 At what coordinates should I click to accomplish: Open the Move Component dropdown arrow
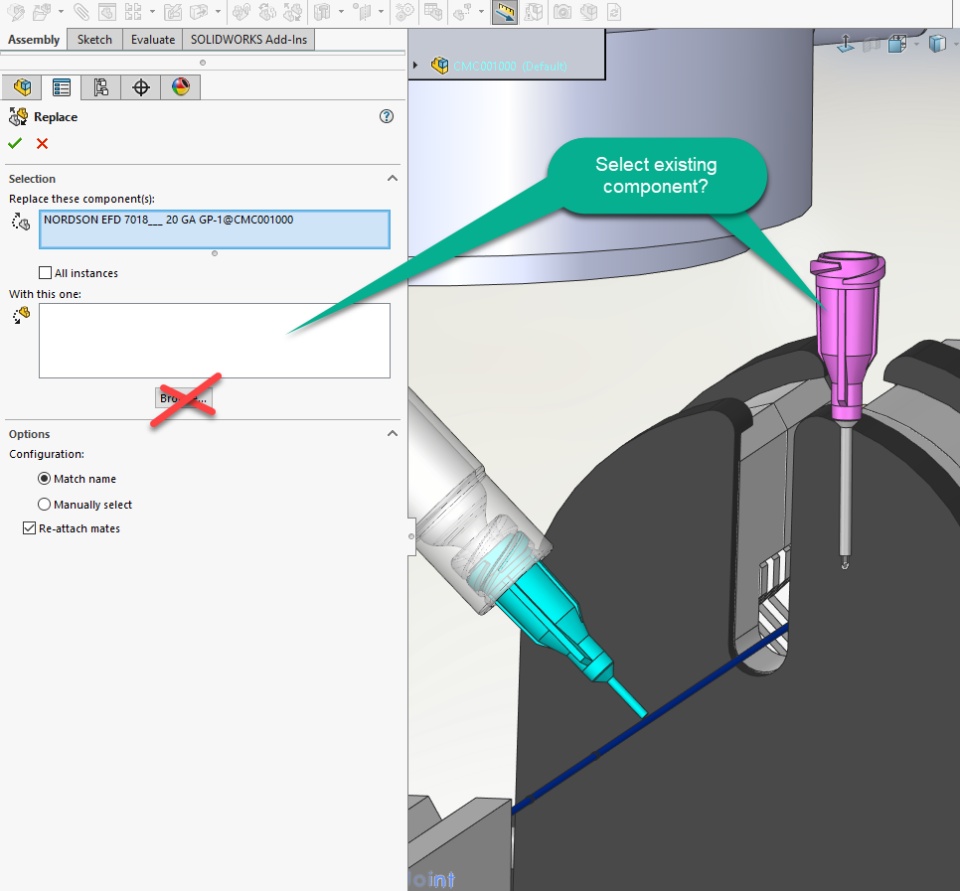pos(217,11)
